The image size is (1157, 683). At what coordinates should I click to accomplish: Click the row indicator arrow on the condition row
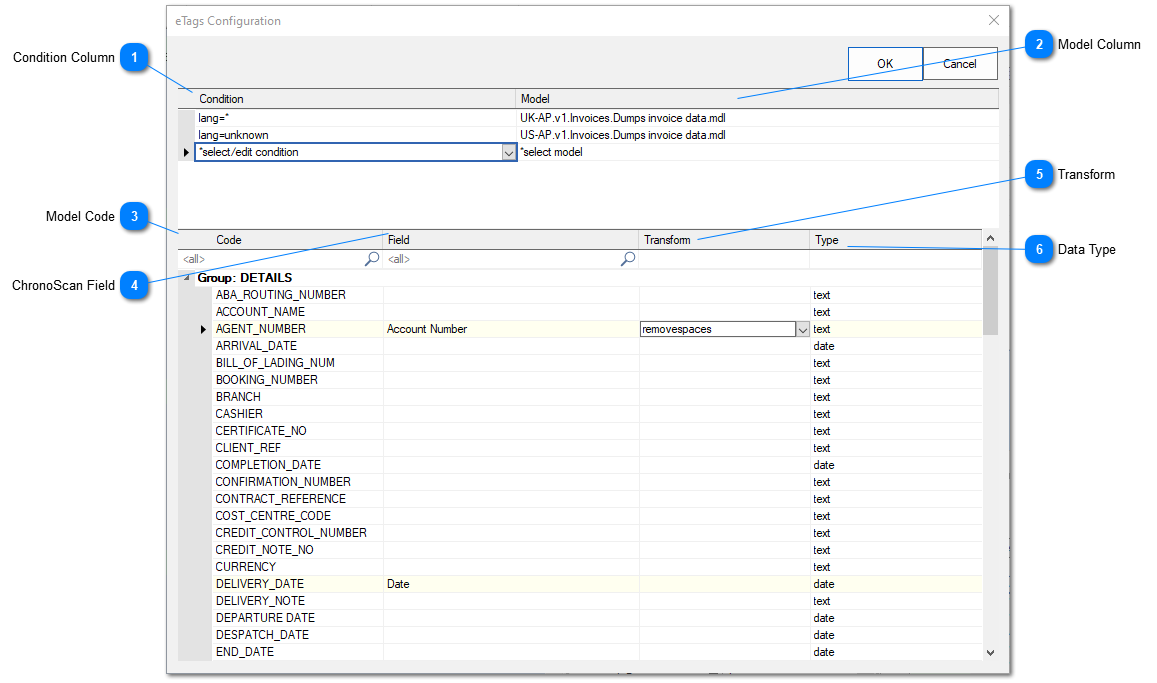click(x=186, y=151)
